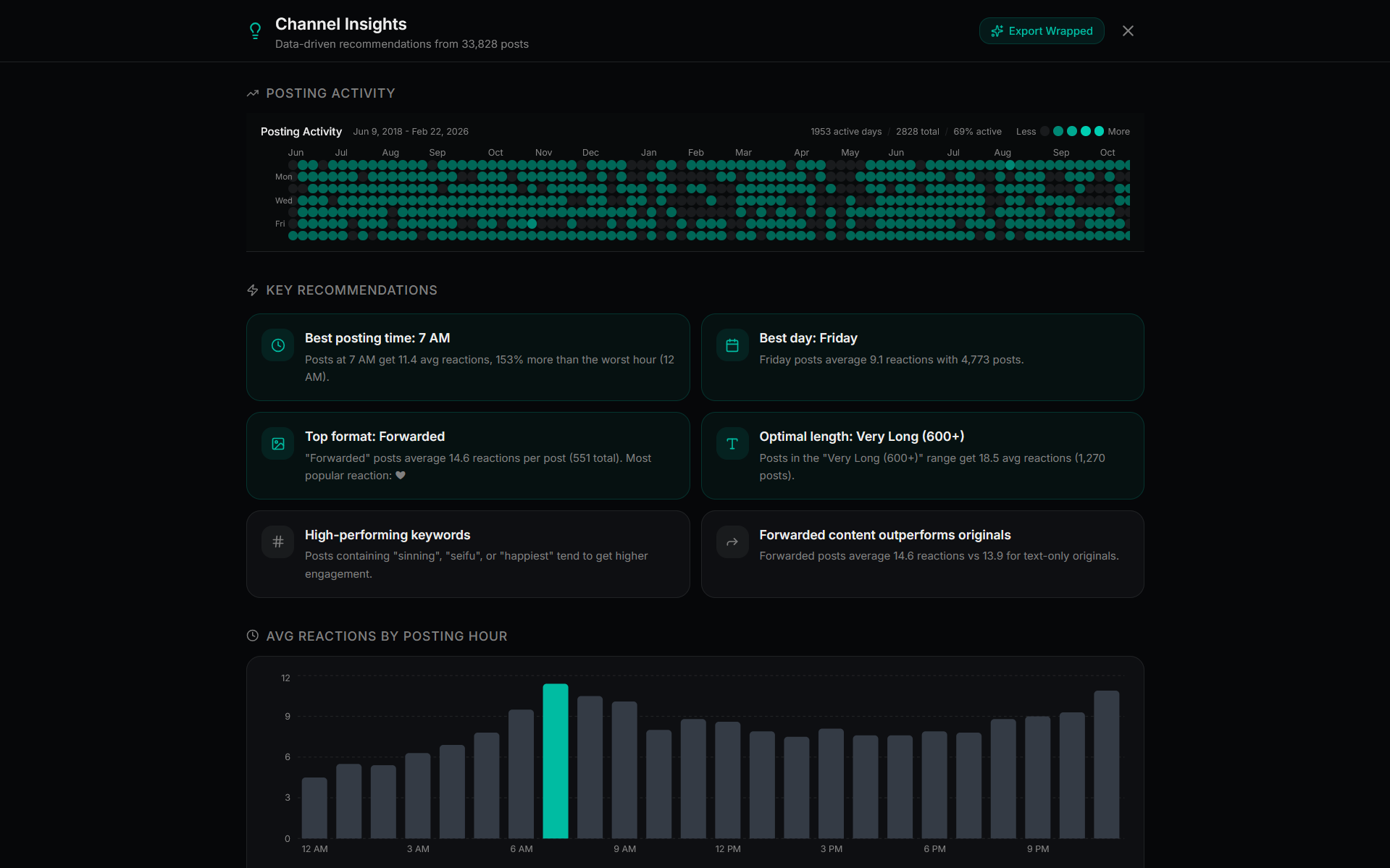The width and height of the screenshot is (1390, 868).
Task: Click the last bar at 11 PM
Action: coord(1106,764)
